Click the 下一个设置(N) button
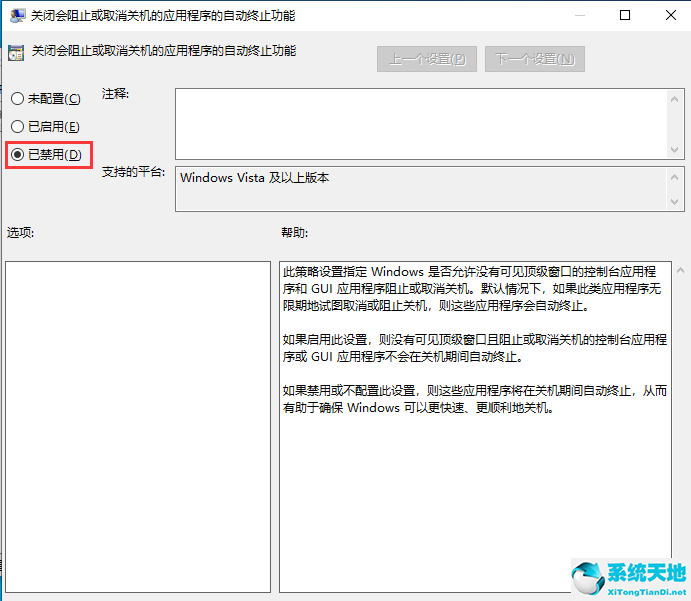691x601 pixels. tap(535, 59)
